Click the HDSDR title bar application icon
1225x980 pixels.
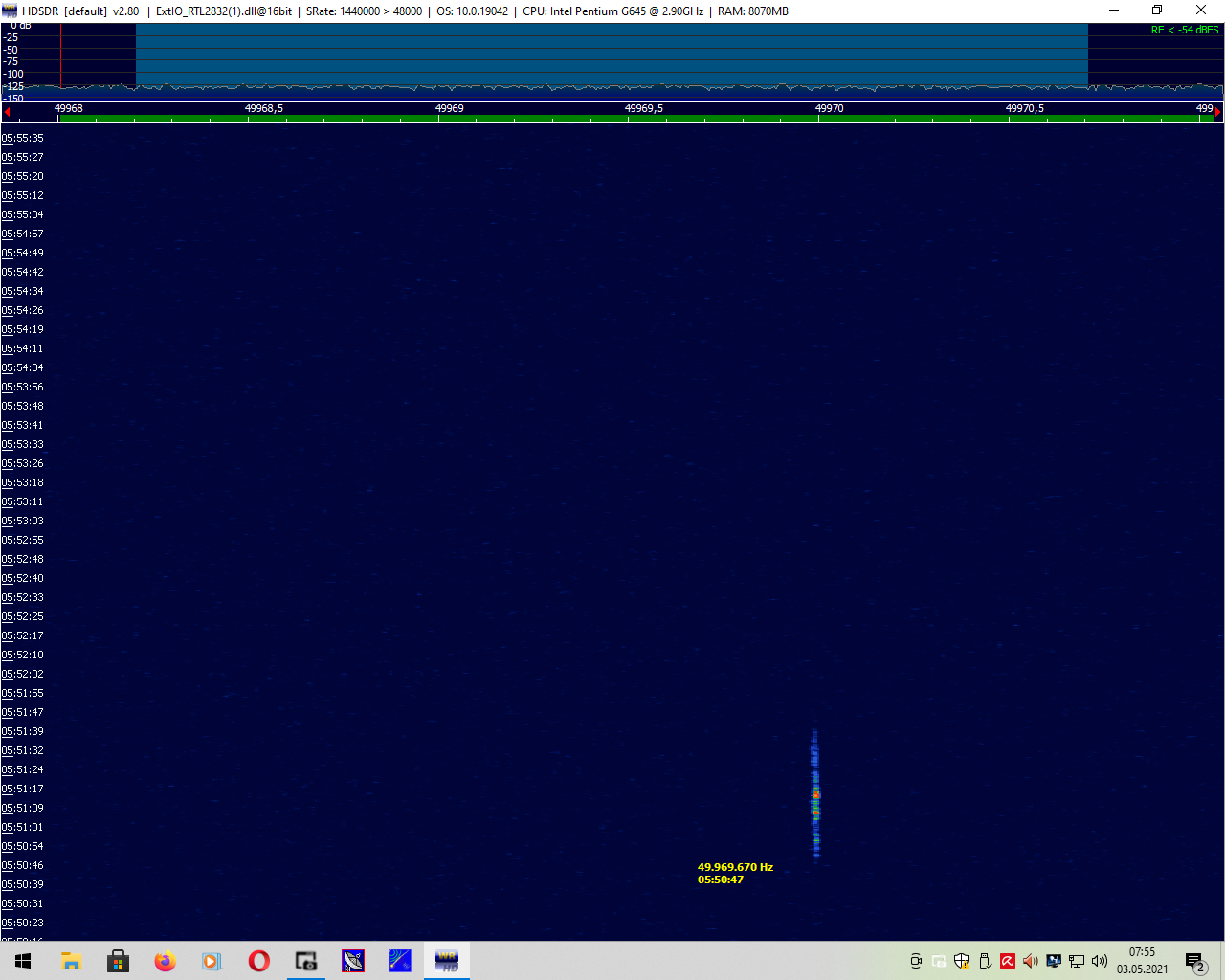[10, 11]
